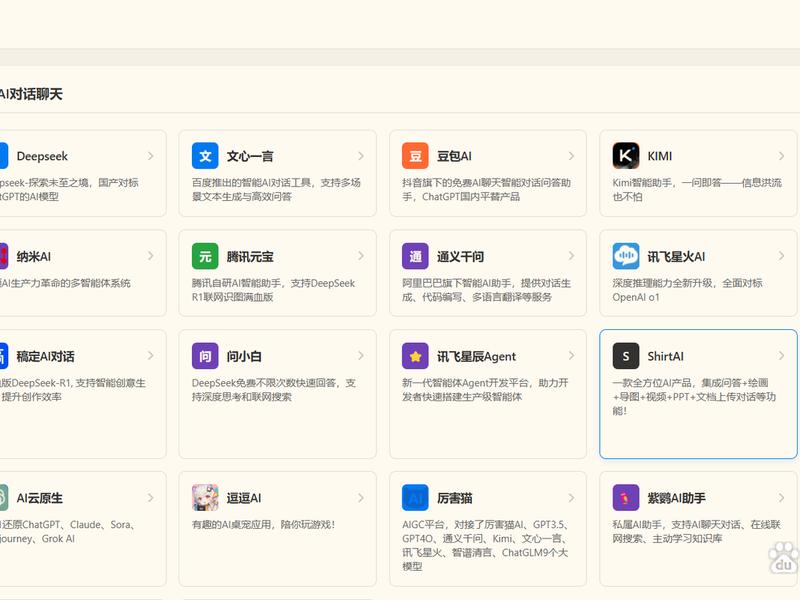
Task: Click description '腾讯自研AI智能助手'
Action: [x=273, y=290]
